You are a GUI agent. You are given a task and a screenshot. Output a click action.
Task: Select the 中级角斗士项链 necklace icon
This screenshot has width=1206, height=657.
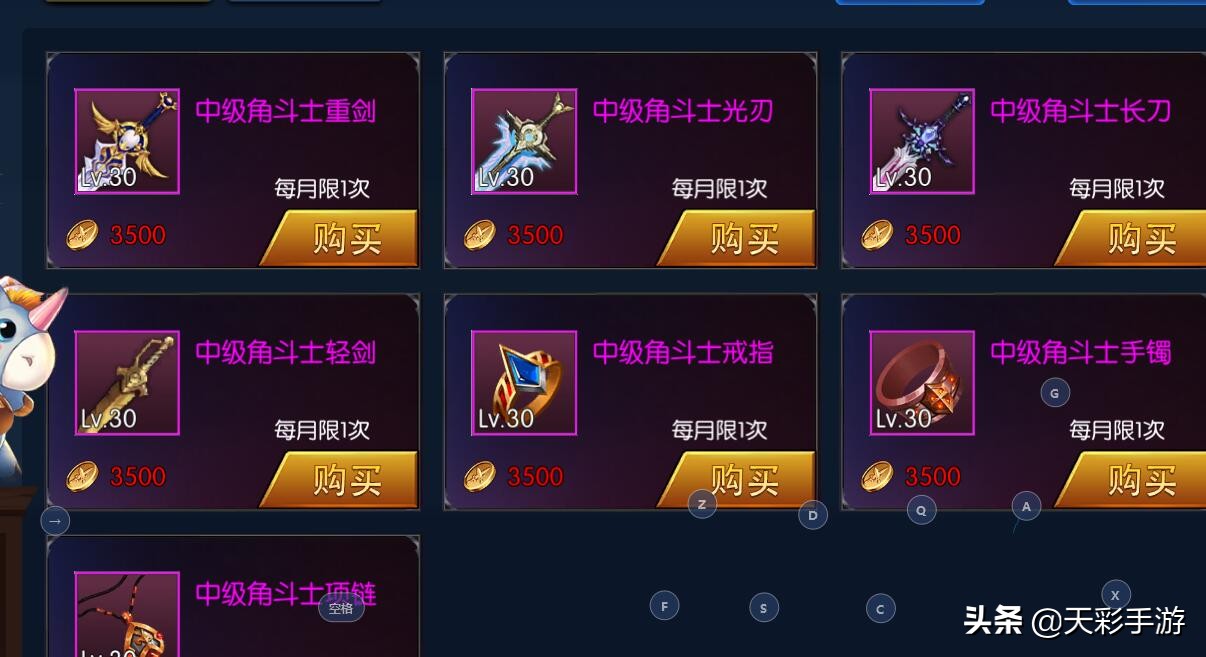(x=127, y=614)
